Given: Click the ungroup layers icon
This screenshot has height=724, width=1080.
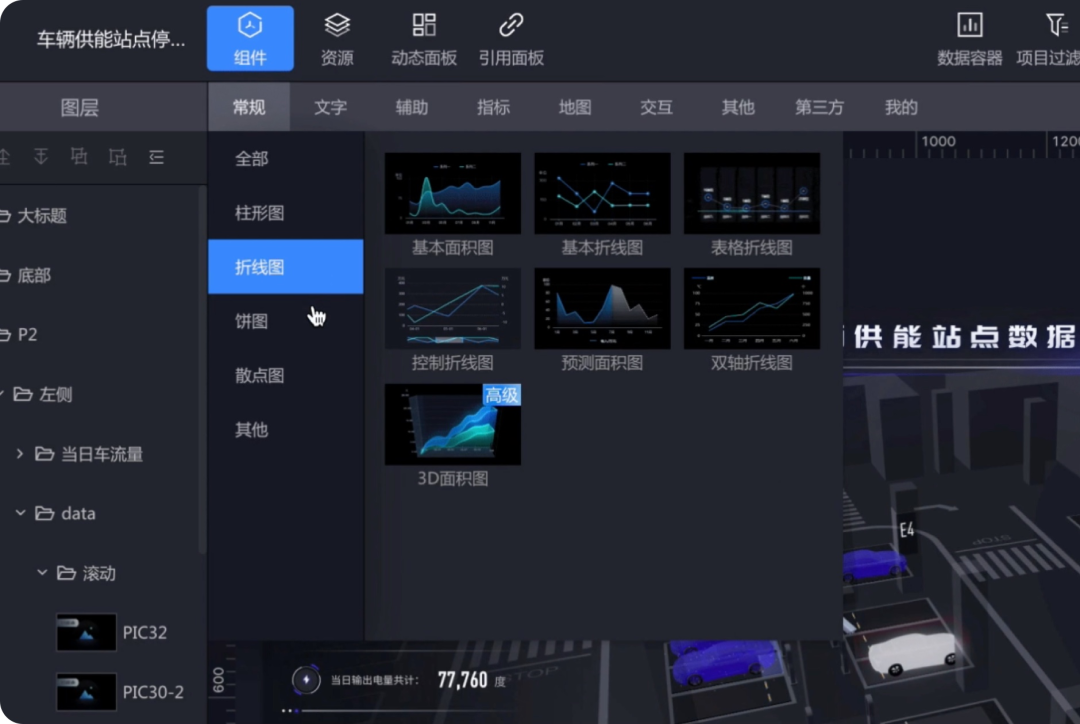Looking at the screenshot, I should click(118, 157).
